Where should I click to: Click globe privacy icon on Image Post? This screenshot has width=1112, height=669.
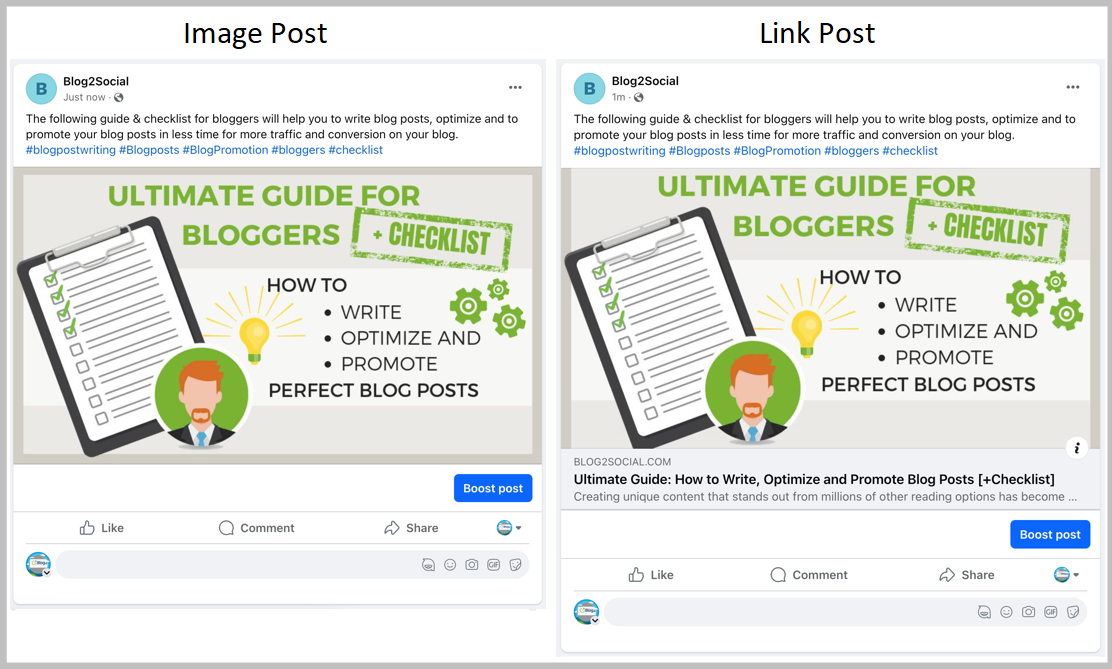click(x=119, y=97)
